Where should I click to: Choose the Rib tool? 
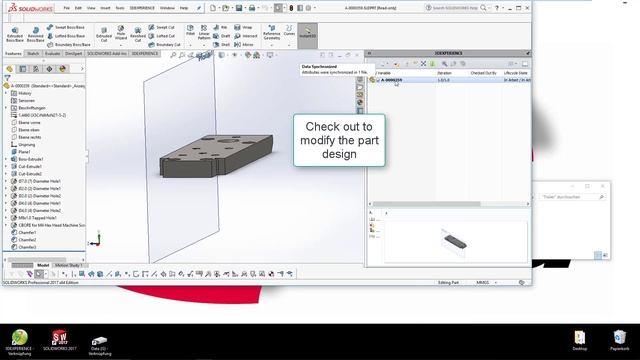click(220, 27)
